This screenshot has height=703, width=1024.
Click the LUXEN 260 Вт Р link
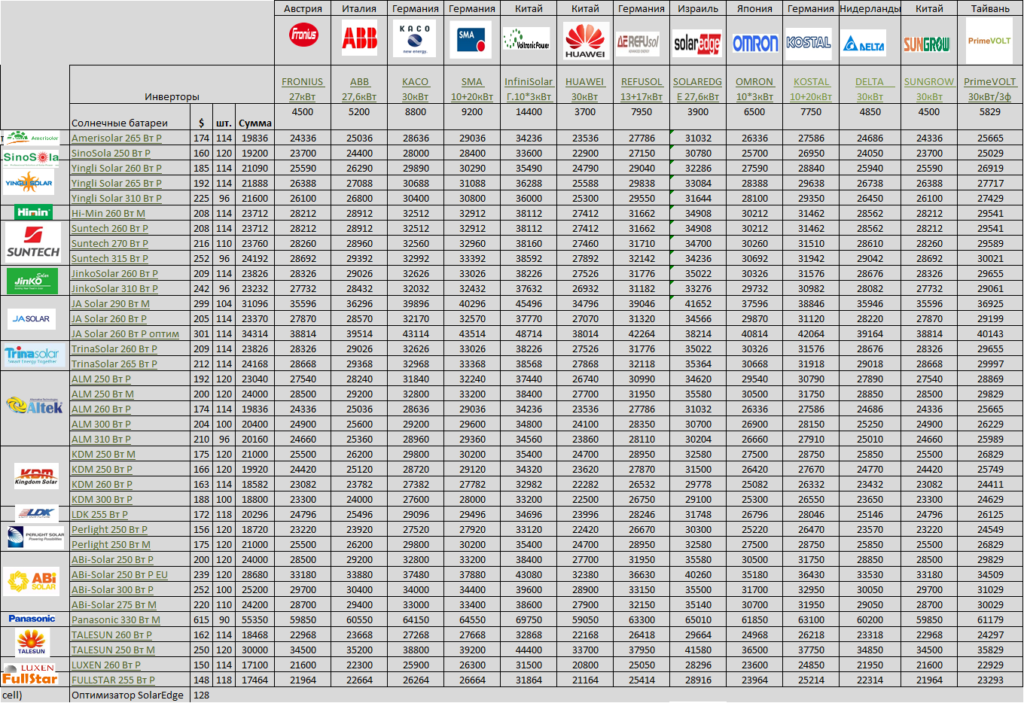106,664
